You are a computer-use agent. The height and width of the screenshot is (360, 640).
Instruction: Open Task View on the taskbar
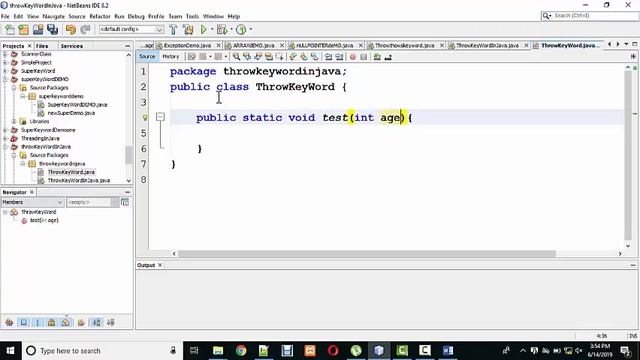coord(194,350)
